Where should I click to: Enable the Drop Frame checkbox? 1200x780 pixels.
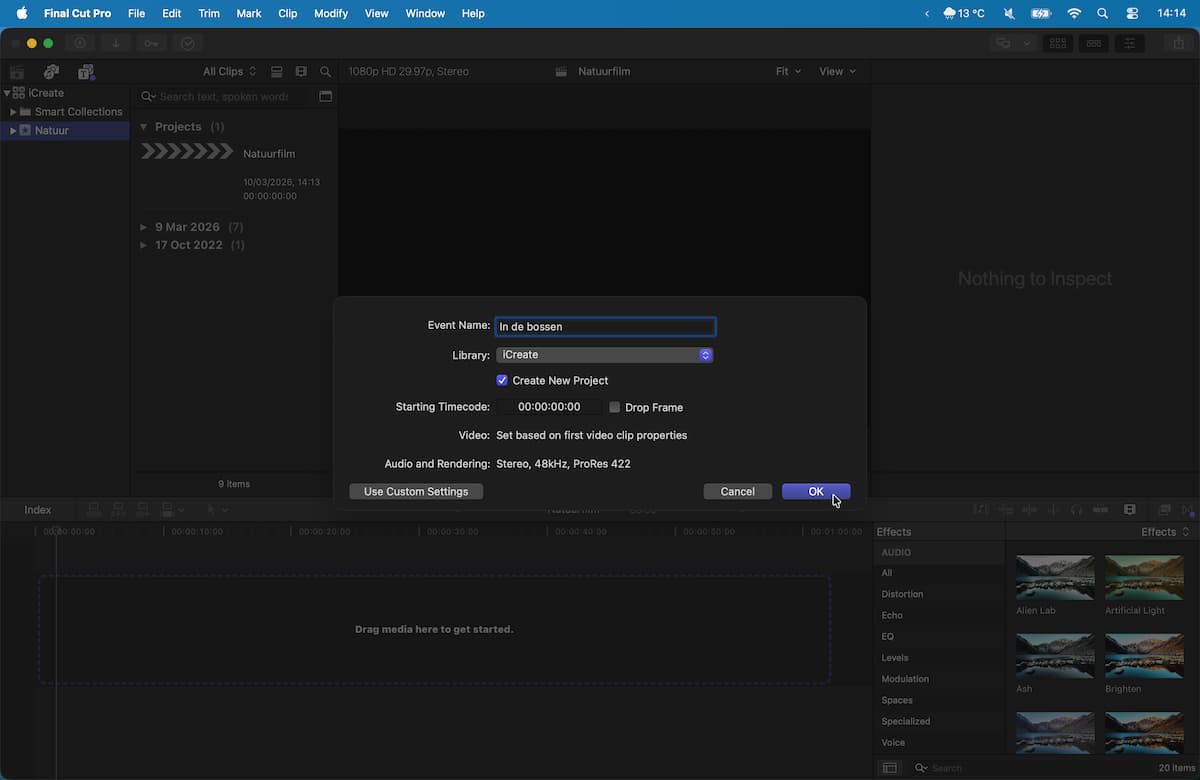tap(615, 407)
